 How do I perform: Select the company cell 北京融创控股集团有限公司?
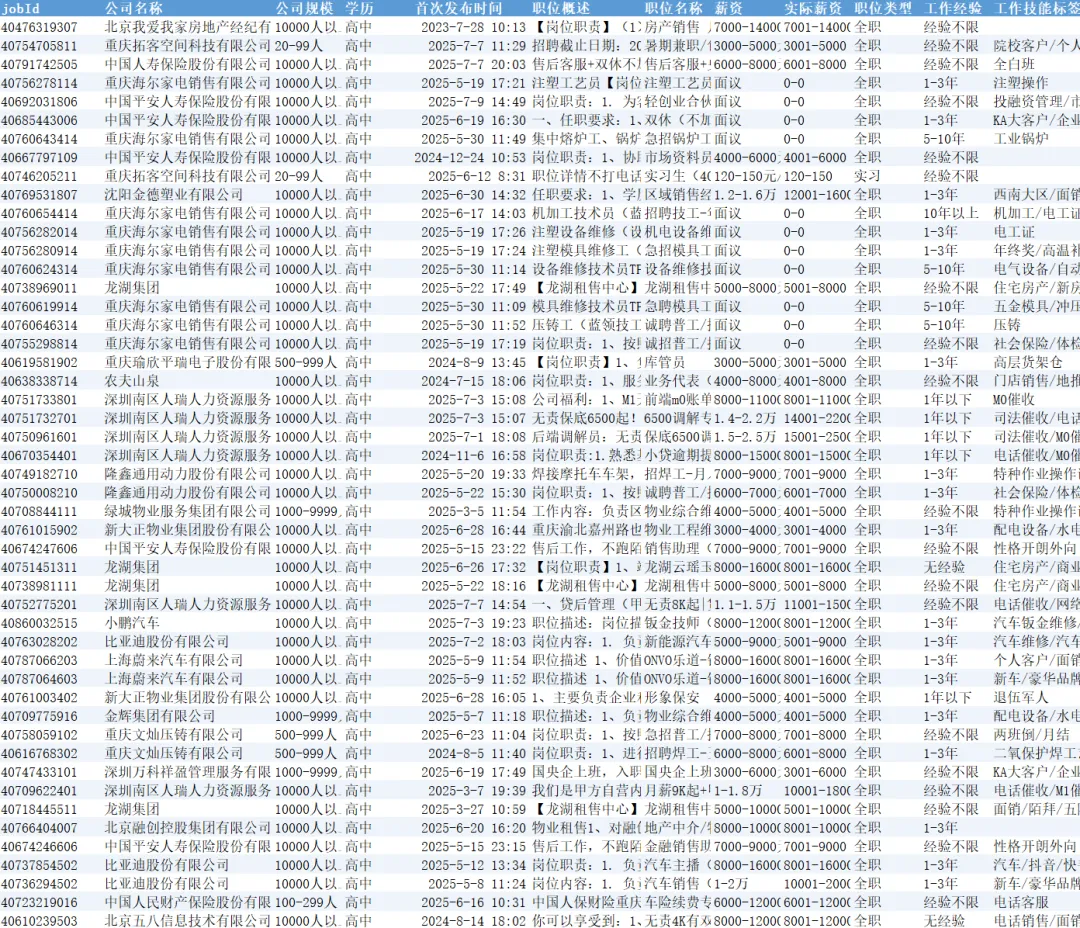[x=188, y=827]
